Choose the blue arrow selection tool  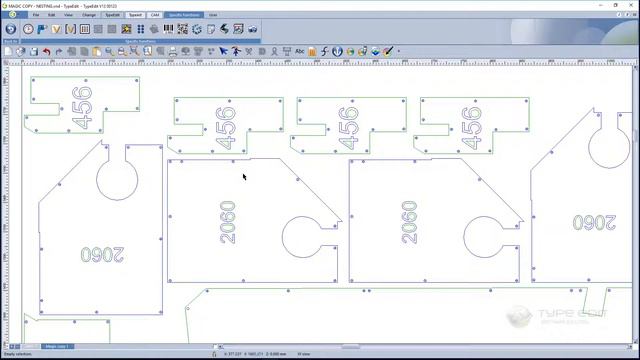(223, 51)
